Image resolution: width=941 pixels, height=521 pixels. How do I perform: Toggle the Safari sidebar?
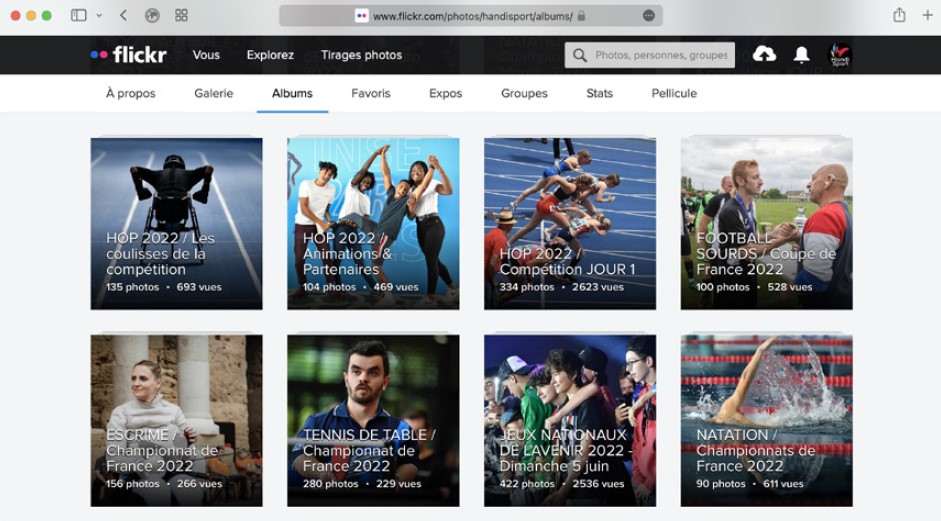click(79, 16)
